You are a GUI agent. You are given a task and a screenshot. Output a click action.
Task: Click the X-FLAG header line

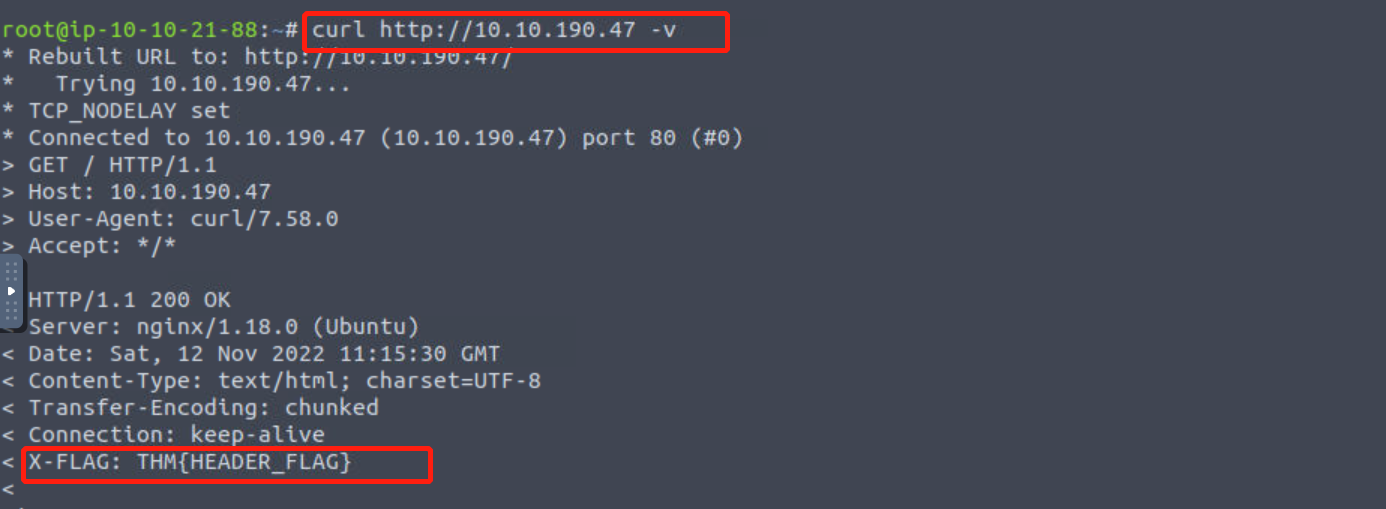(x=190, y=463)
